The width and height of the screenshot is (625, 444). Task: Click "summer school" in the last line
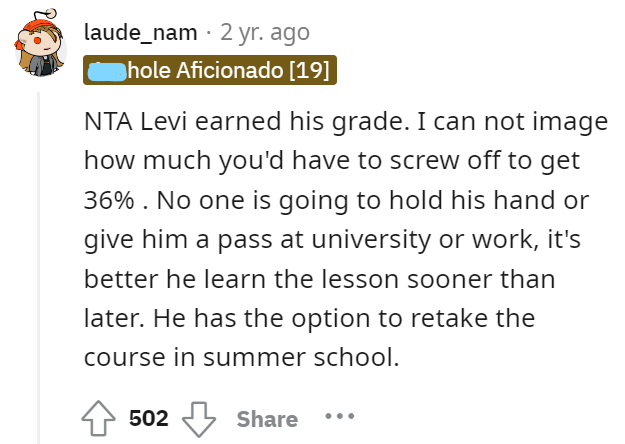click(x=301, y=357)
